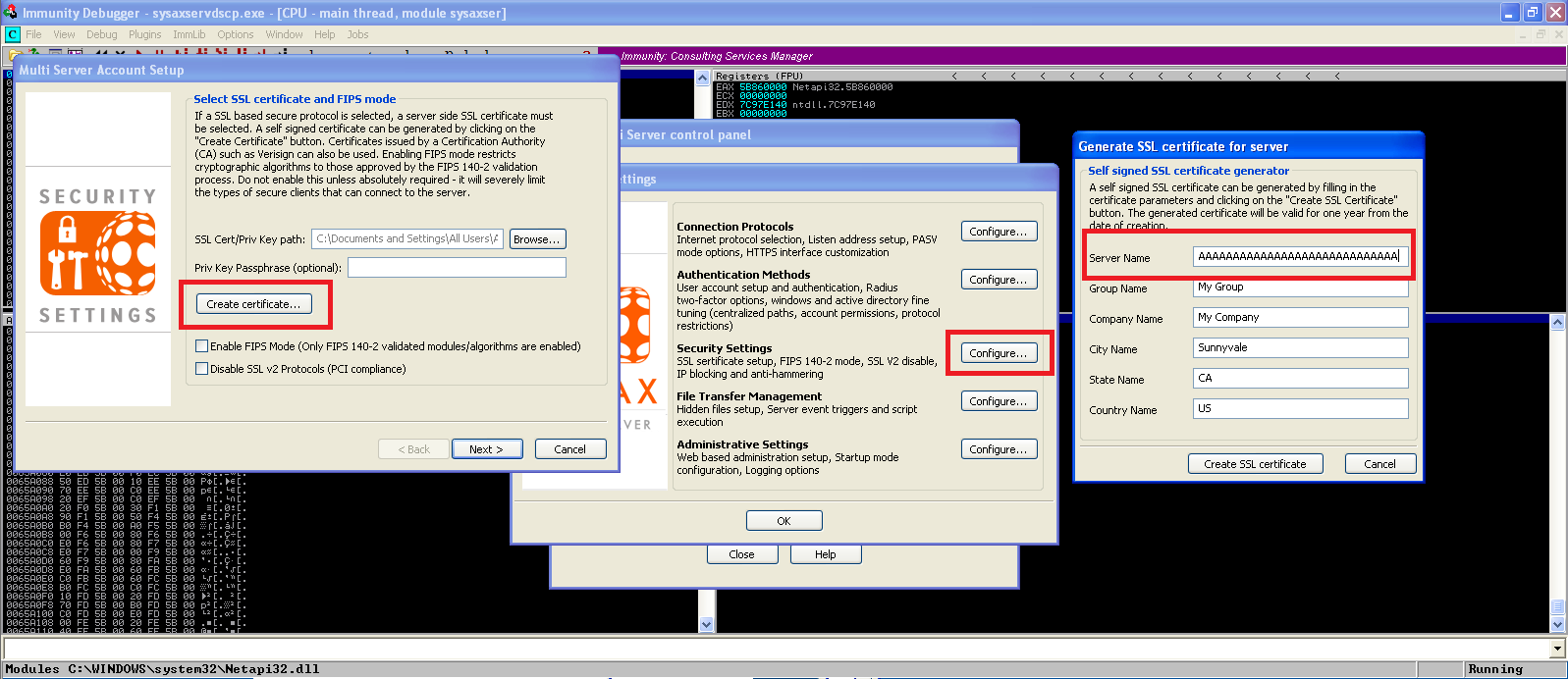Image resolution: width=1568 pixels, height=679 pixels.
Task: Click stack pane scroll-down arrow bottom right
Action: [1557, 624]
